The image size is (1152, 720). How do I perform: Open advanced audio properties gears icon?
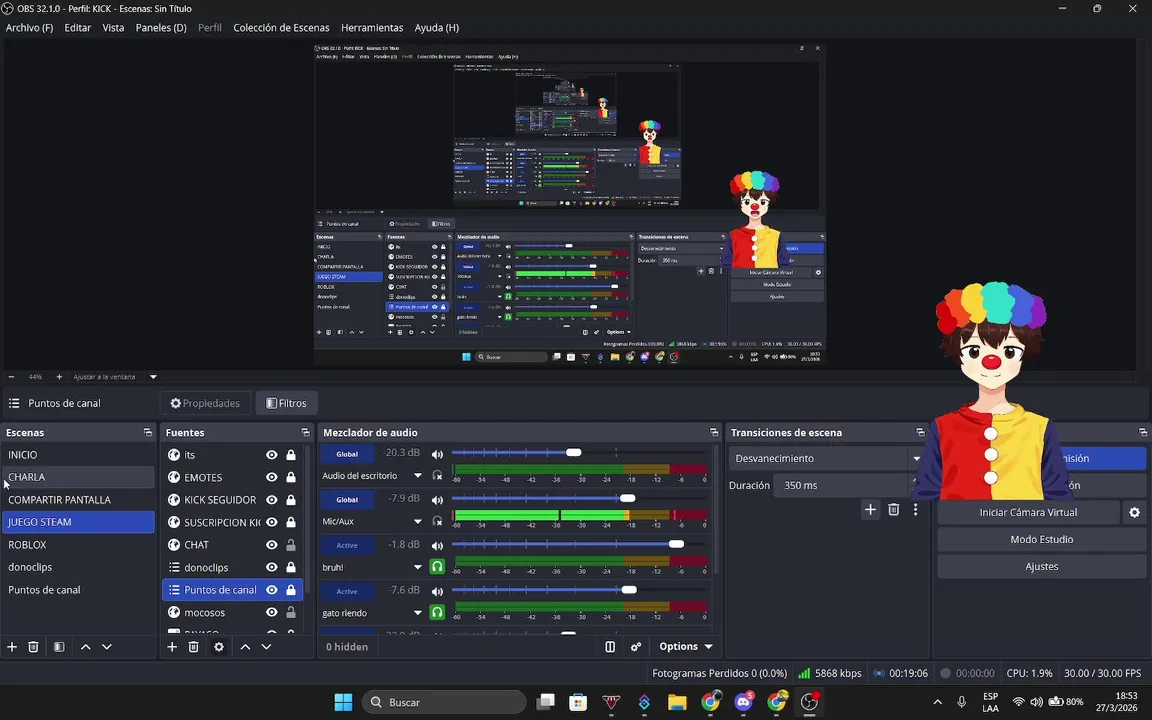[636, 647]
